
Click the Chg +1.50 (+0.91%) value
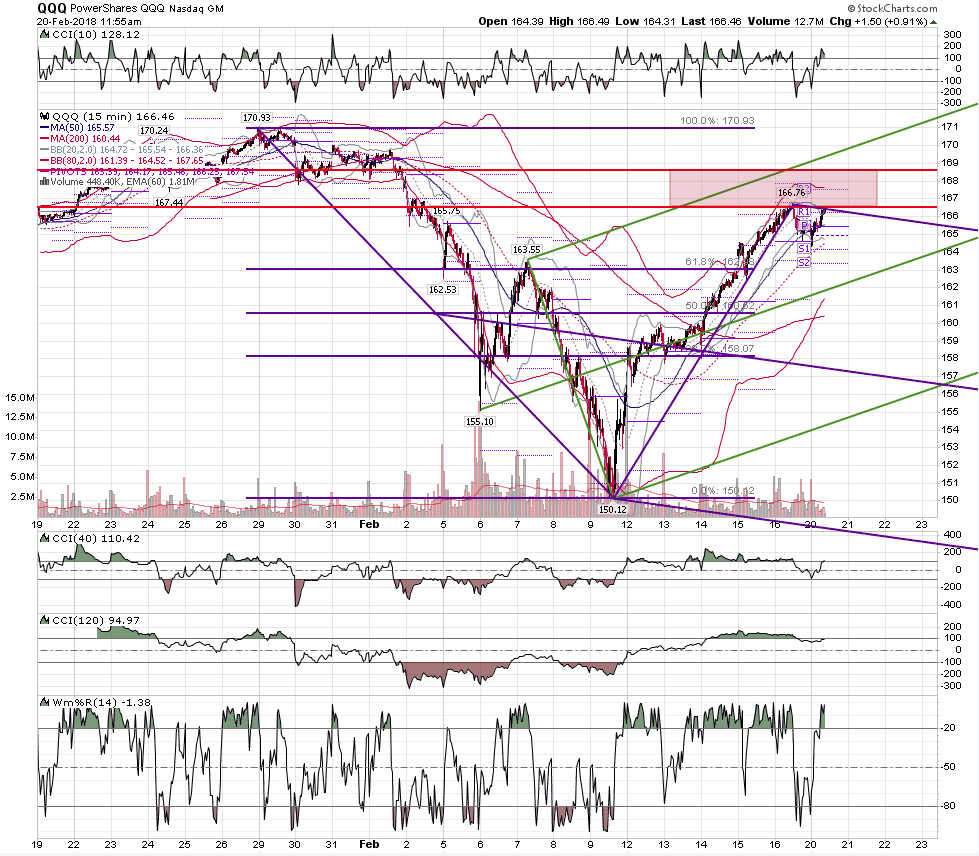click(x=878, y=21)
